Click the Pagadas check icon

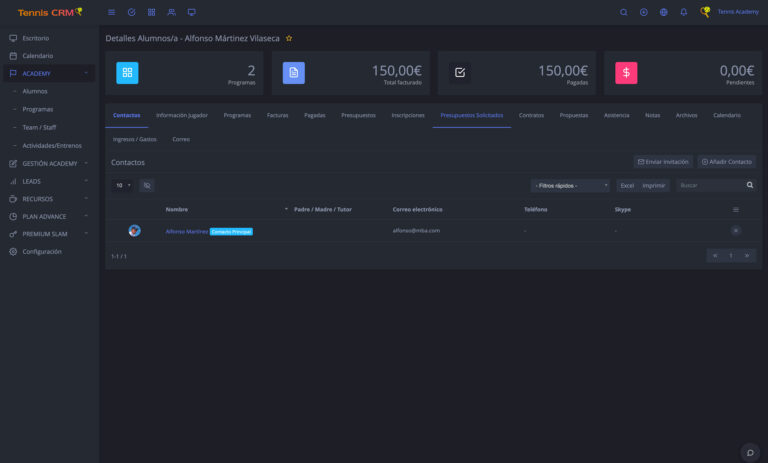(x=460, y=73)
